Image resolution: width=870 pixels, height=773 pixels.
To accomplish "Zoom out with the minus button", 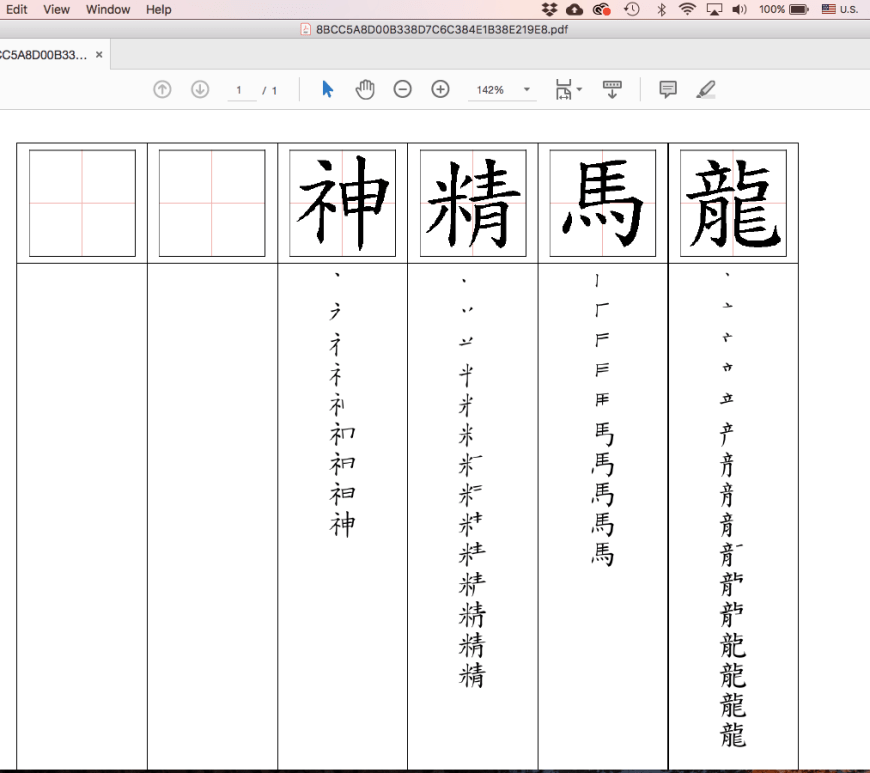I will click(402, 90).
